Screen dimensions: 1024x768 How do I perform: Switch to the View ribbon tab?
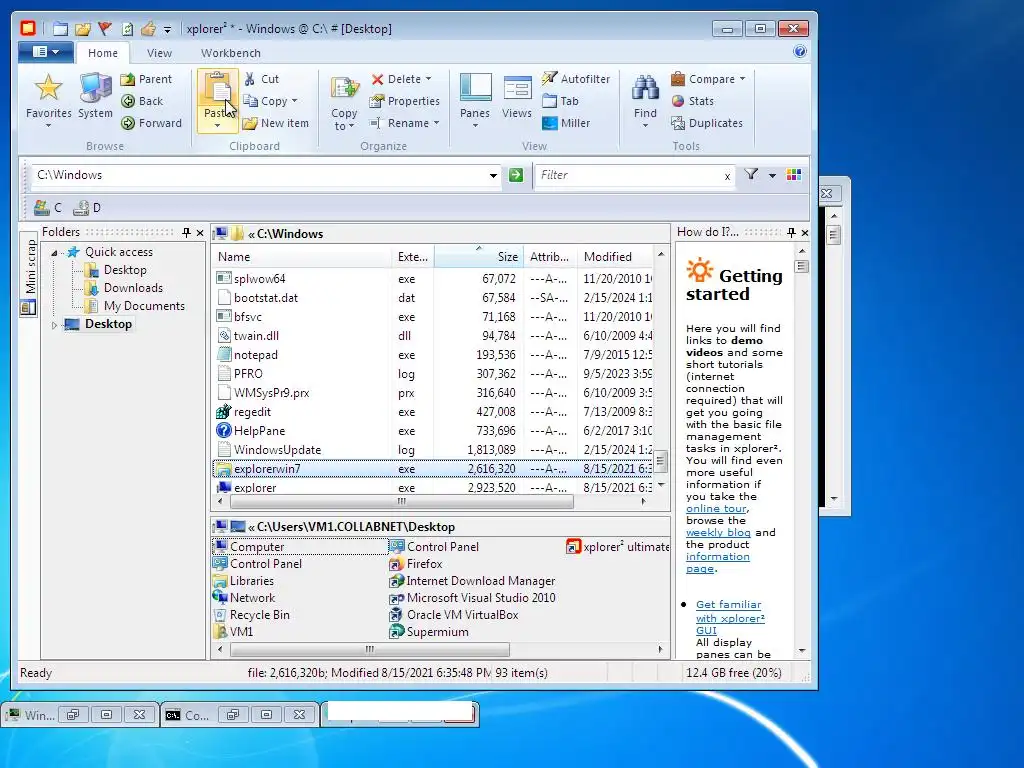[x=159, y=53]
